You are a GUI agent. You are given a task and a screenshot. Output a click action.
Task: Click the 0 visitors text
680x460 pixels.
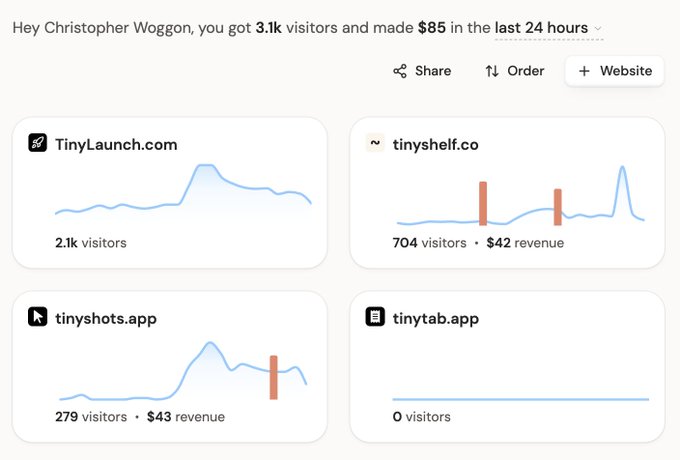pyautogui.click(x=422, y=417)
